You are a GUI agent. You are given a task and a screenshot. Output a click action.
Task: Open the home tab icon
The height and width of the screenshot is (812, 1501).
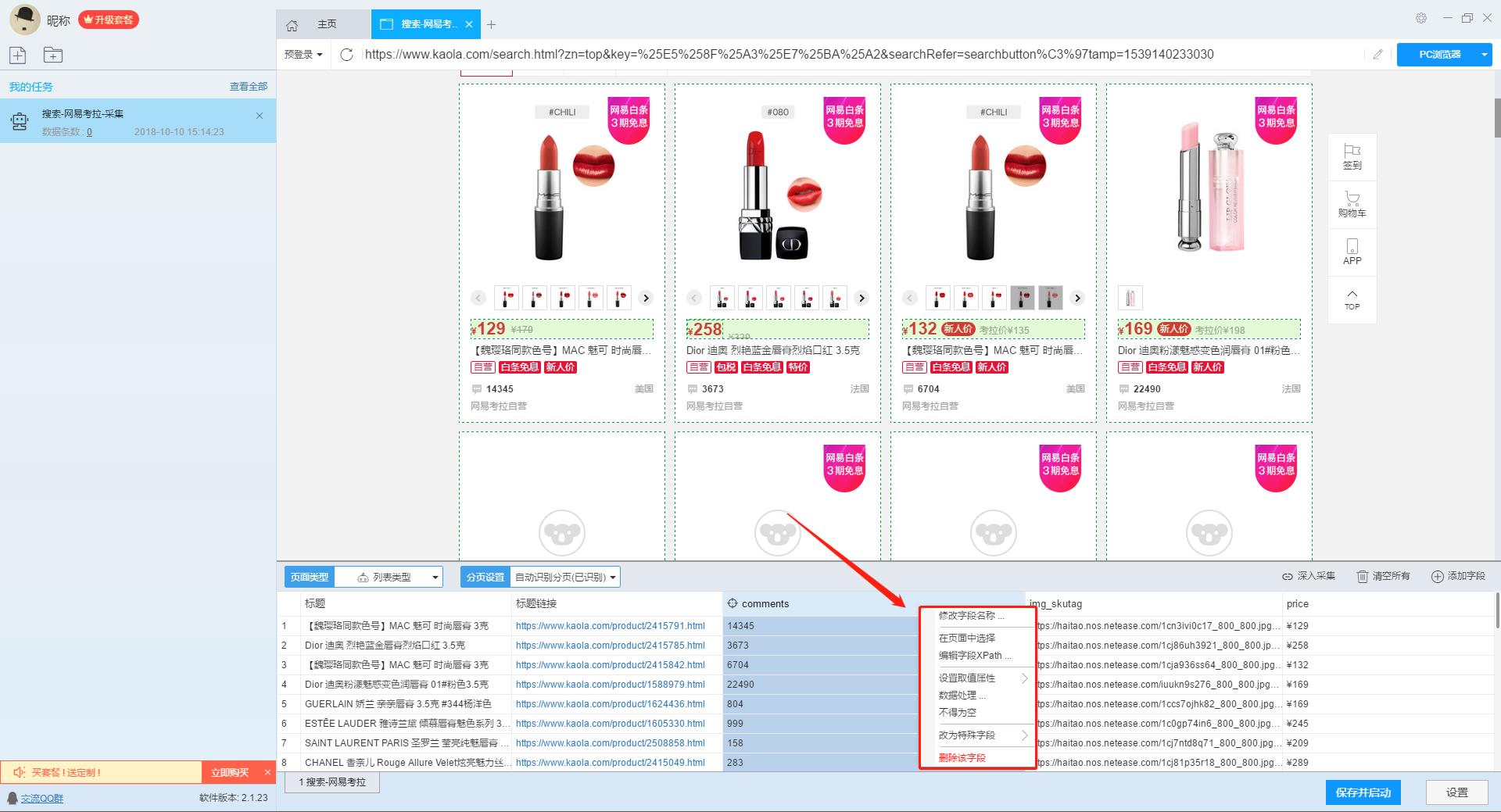pyautogui.click(x=292, y=25)
